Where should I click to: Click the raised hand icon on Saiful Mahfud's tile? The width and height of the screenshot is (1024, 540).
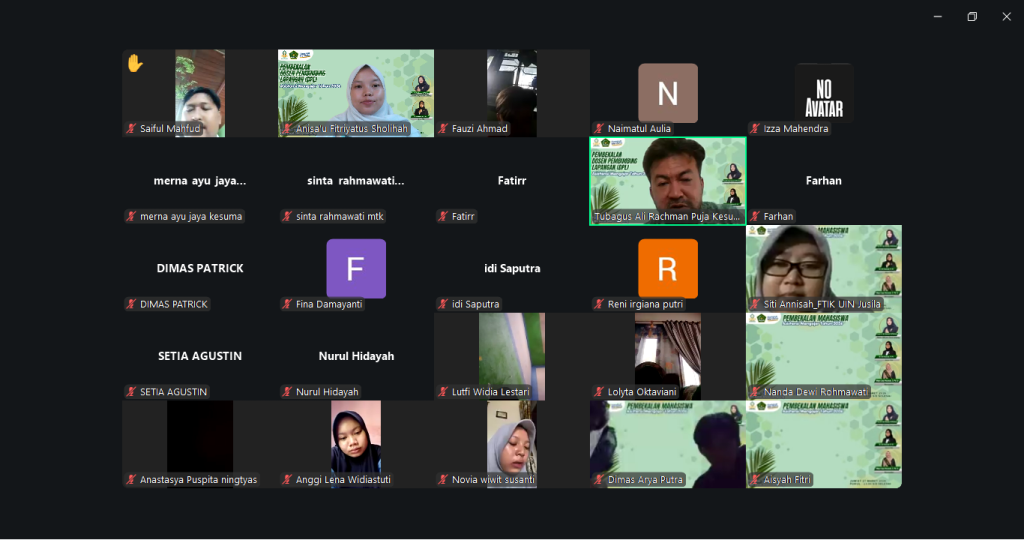click(135, 64)
